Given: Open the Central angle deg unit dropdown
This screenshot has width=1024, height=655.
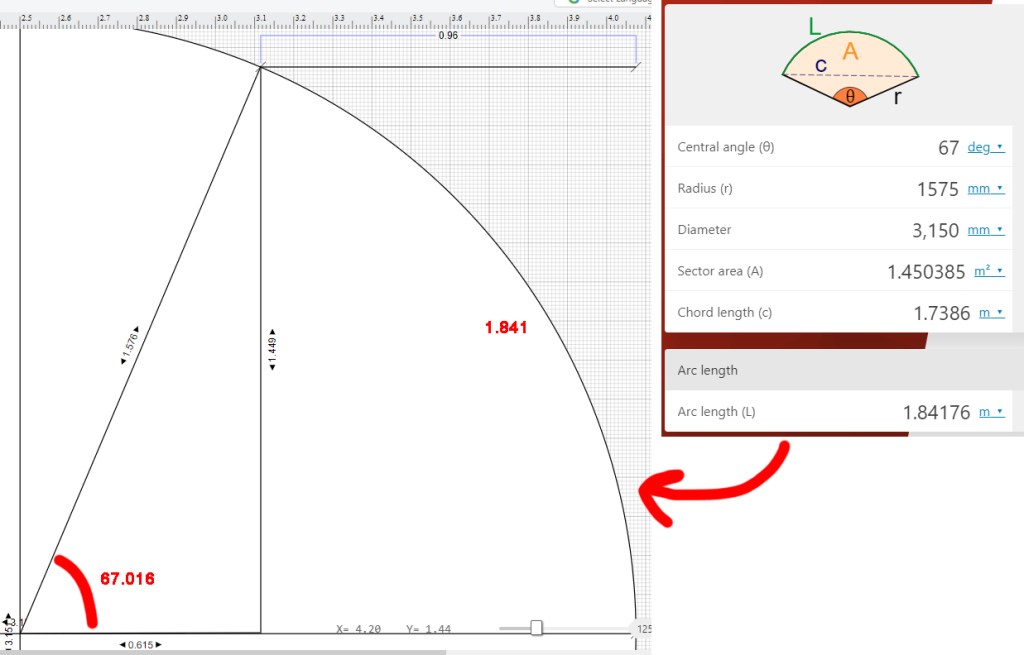Looking at the screenshot, I should click(x=985, y=147).
